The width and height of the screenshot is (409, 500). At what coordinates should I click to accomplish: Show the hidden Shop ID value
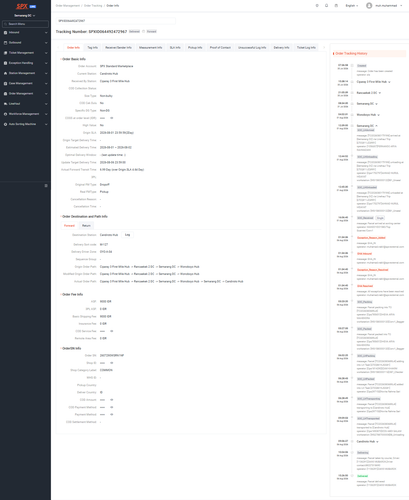112,363
